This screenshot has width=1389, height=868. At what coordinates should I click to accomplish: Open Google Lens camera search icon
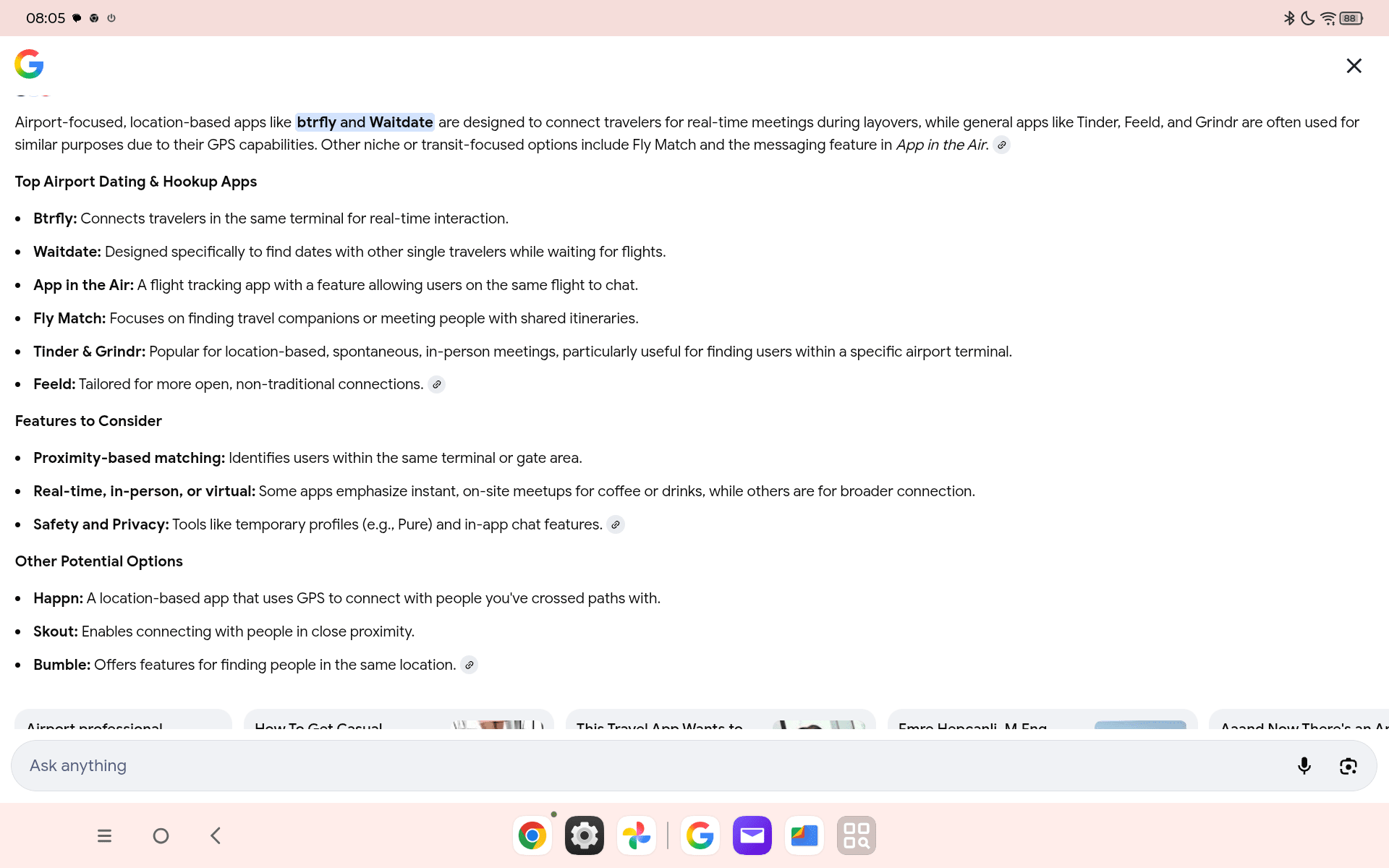(1348, 765)
